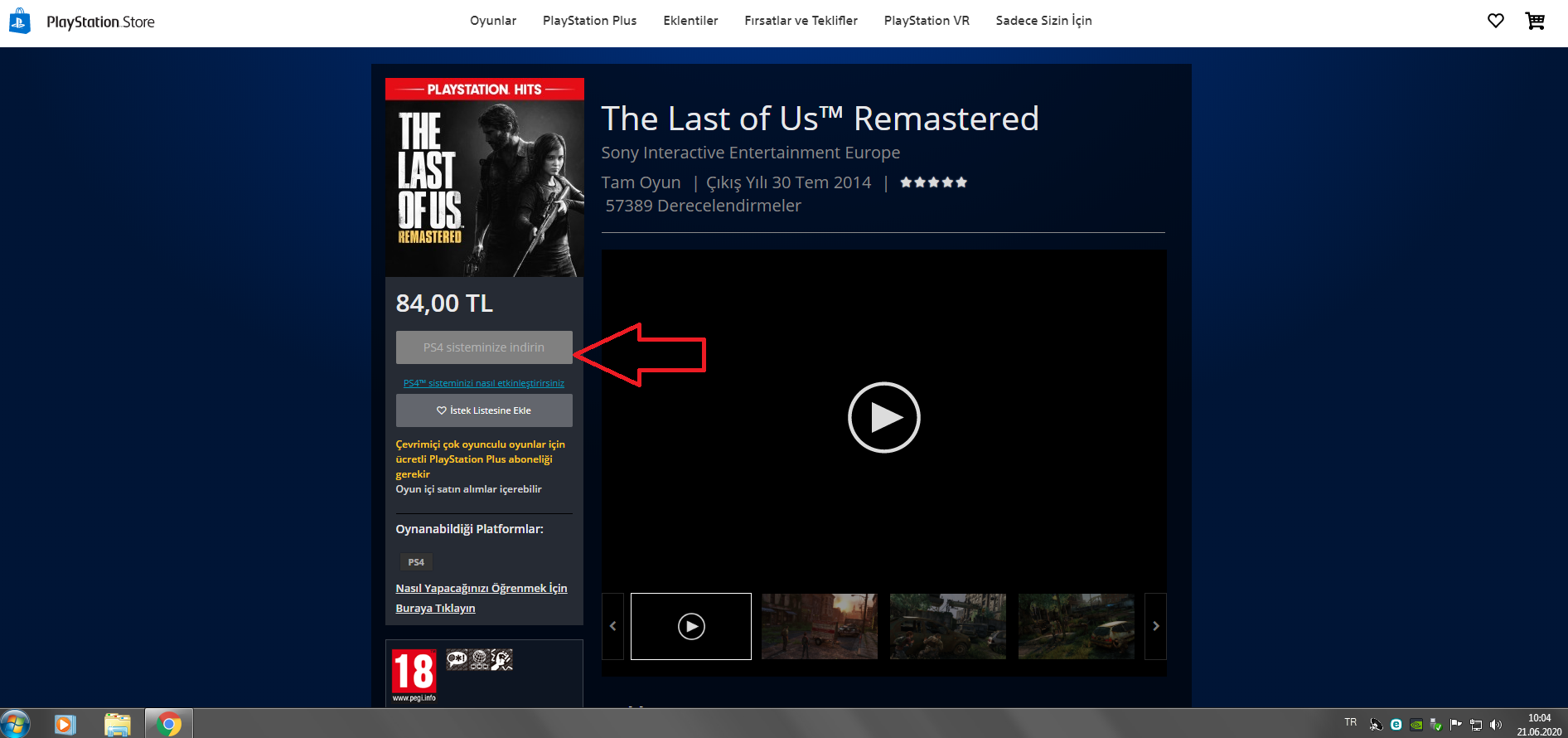
Task: Click Oyun içi satın alımlar içerebilir text
Action: coord(468,489)
